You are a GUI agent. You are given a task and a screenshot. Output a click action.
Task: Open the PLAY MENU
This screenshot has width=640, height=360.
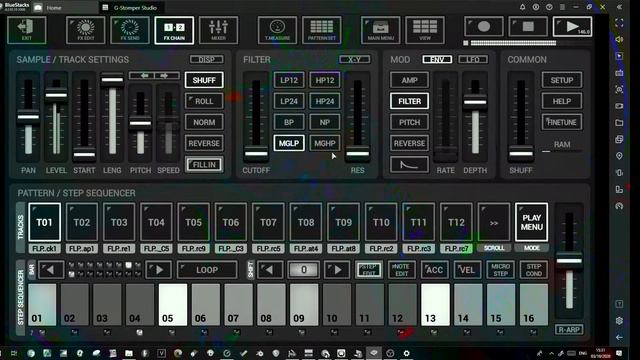pos(531,222)
